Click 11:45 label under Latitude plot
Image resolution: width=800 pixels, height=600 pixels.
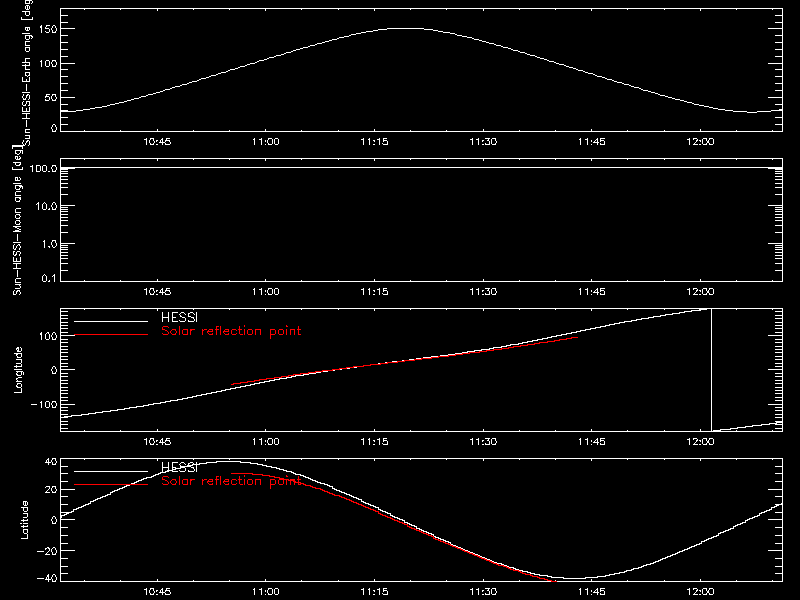tap(592, 592)
